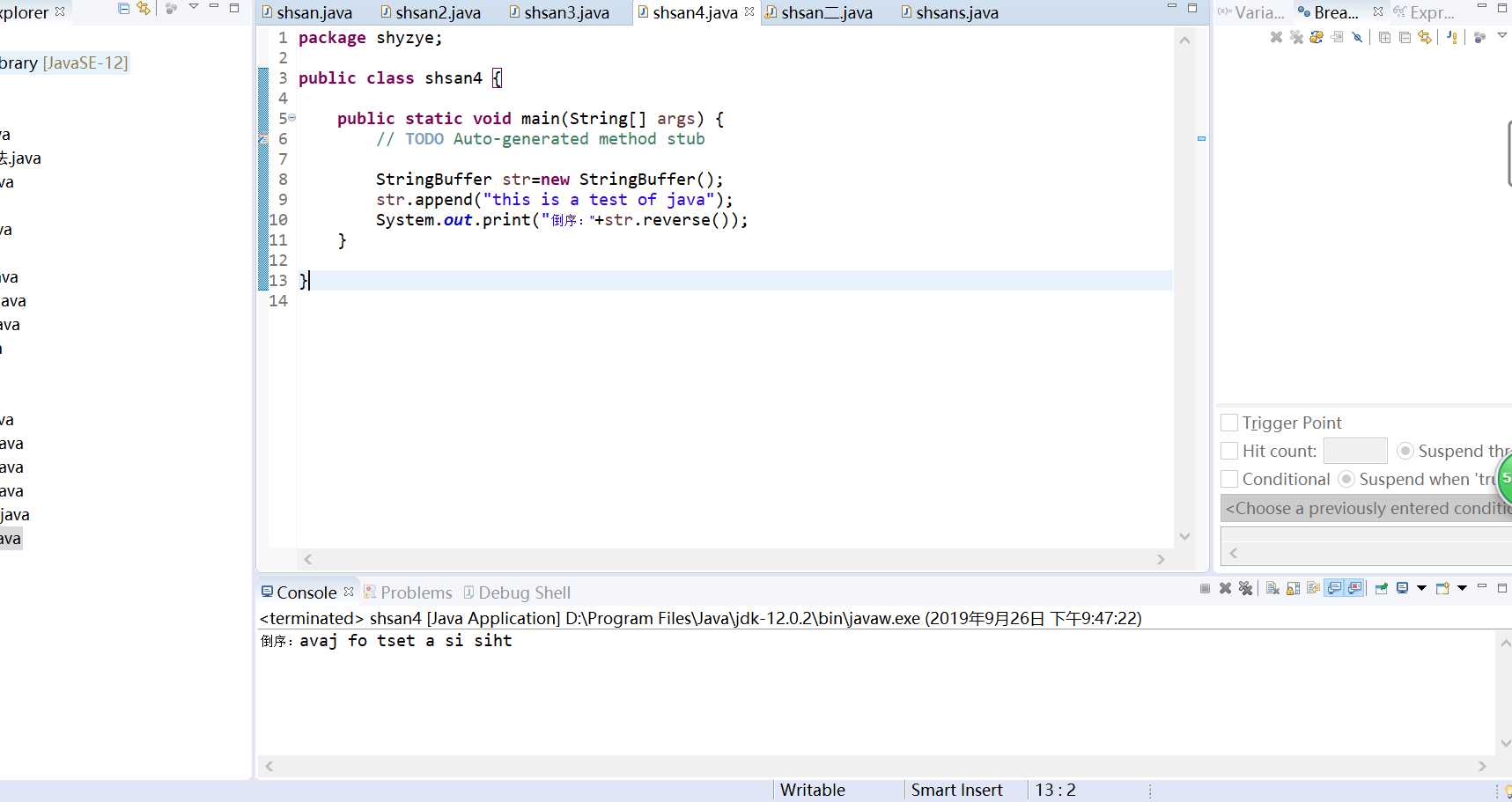The height and width of the screenshot is (802, 1512).
Task: Click Display Selected Console icon
Action: [1402, 588]
